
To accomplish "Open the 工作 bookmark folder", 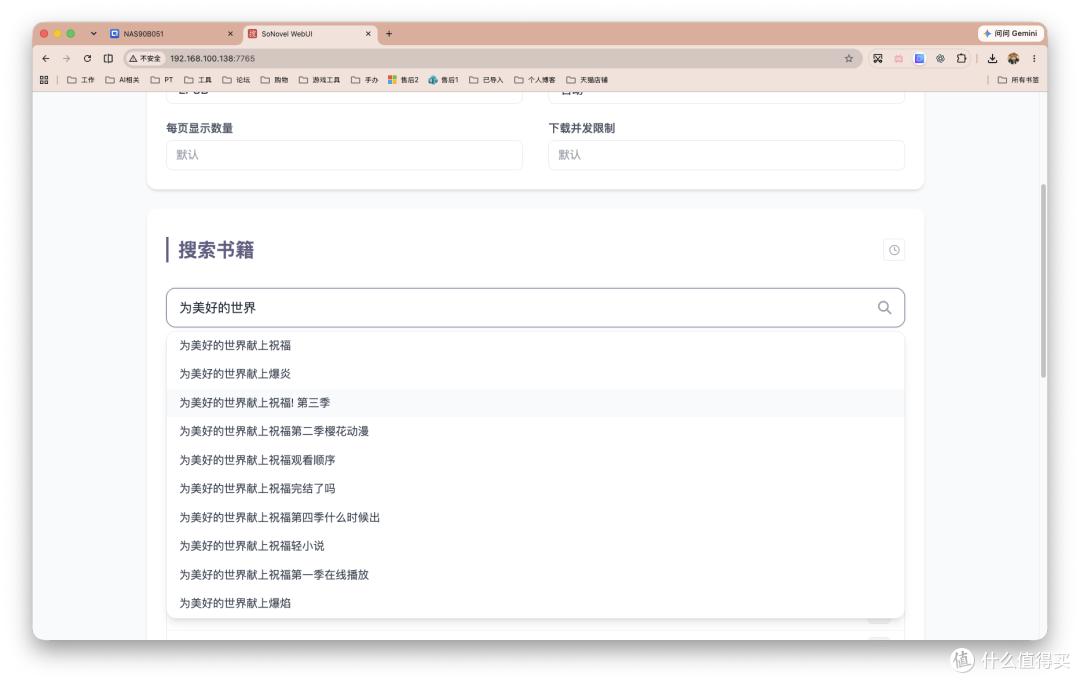I will pos(81,80).
